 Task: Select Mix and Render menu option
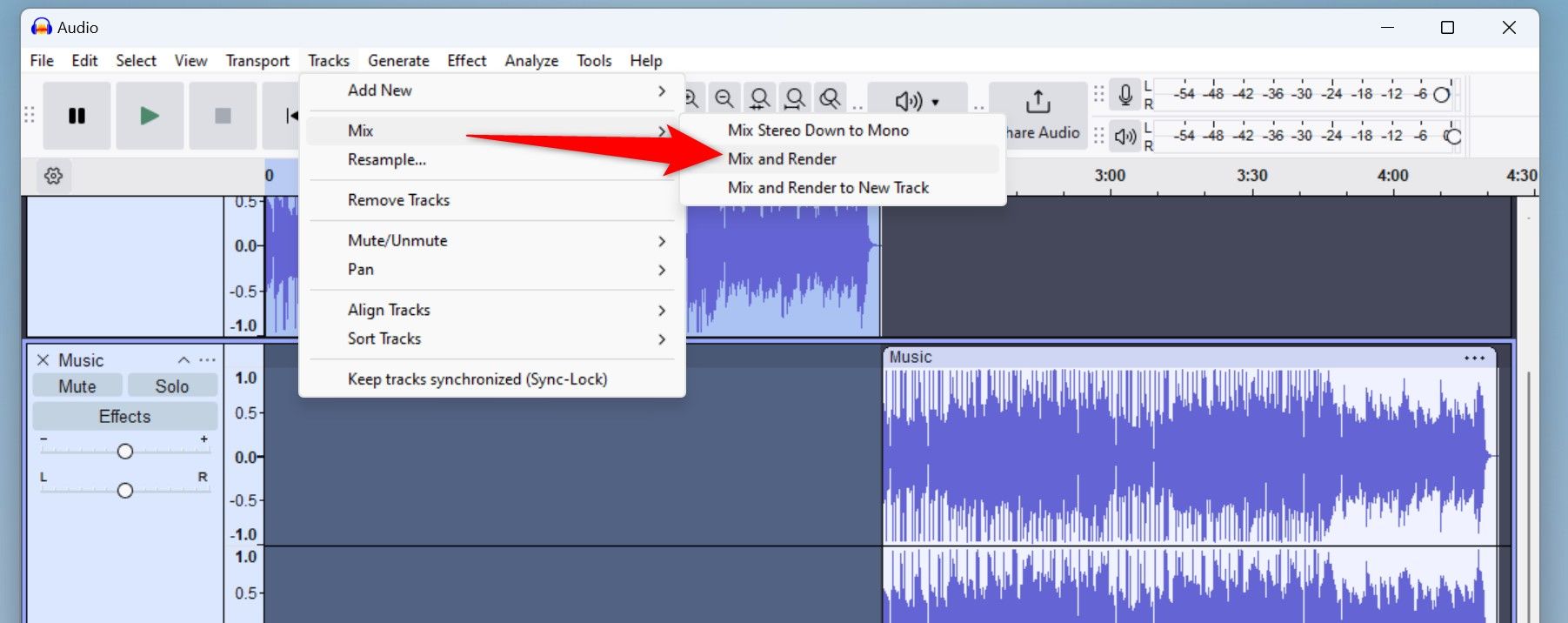pos(782,159)
